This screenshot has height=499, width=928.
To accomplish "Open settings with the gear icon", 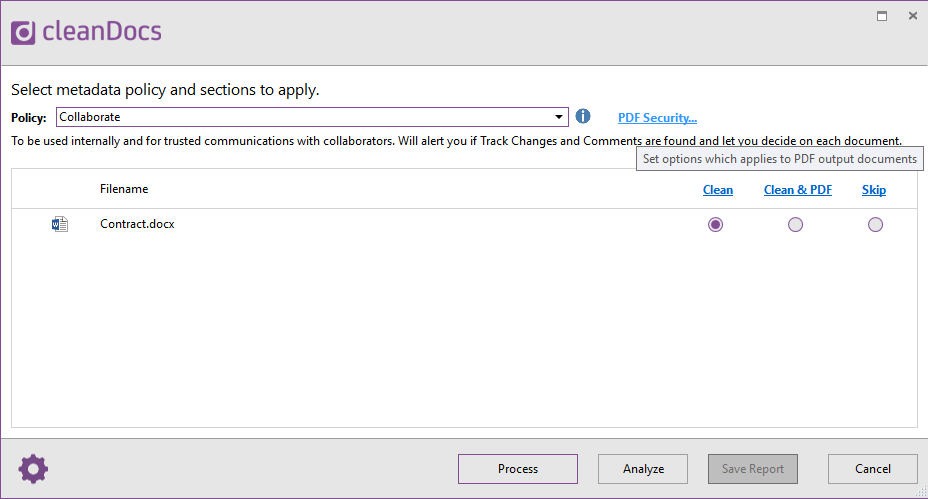I will pos(33,469).
